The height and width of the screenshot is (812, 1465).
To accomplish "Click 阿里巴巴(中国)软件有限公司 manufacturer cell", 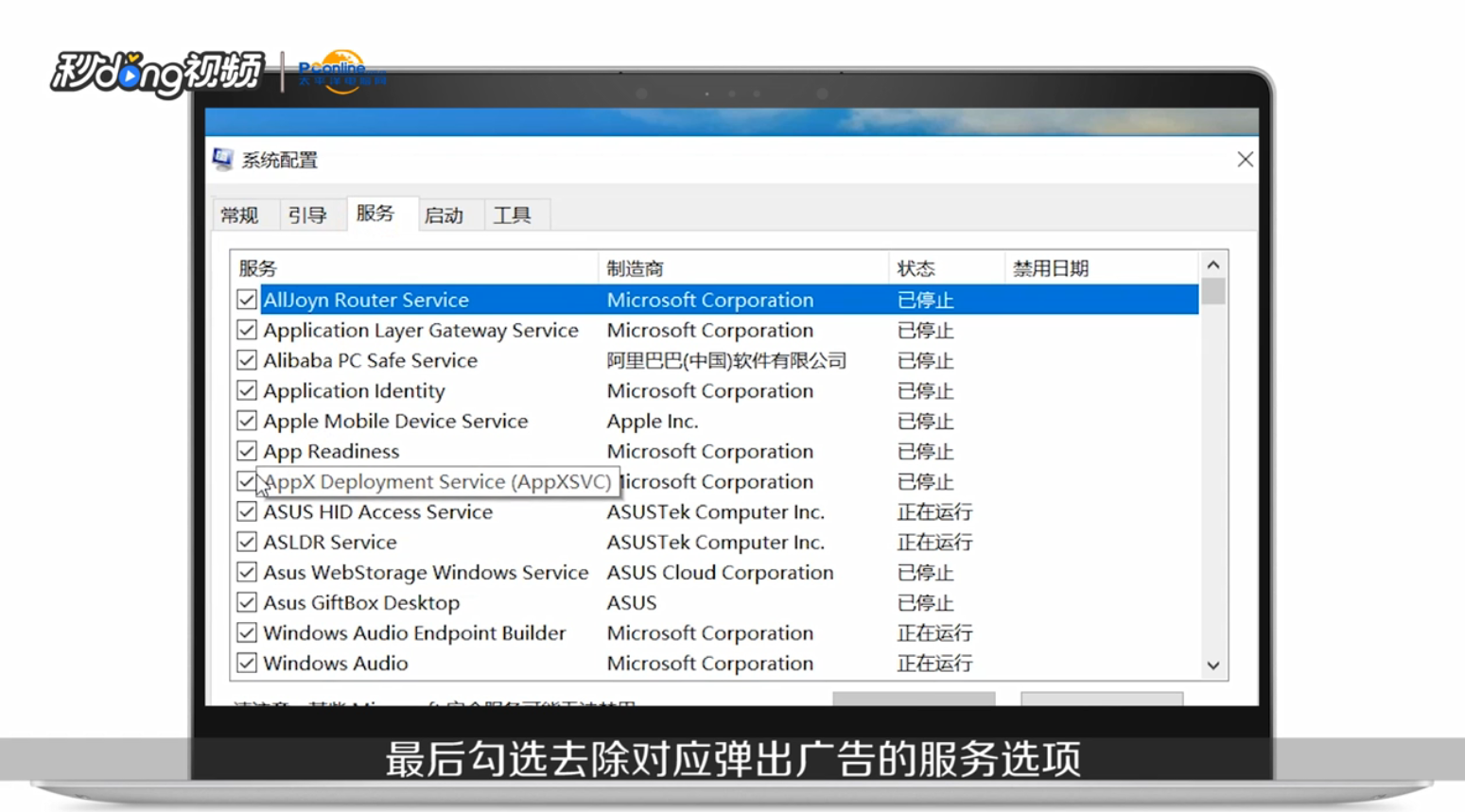I will point(726,360).
